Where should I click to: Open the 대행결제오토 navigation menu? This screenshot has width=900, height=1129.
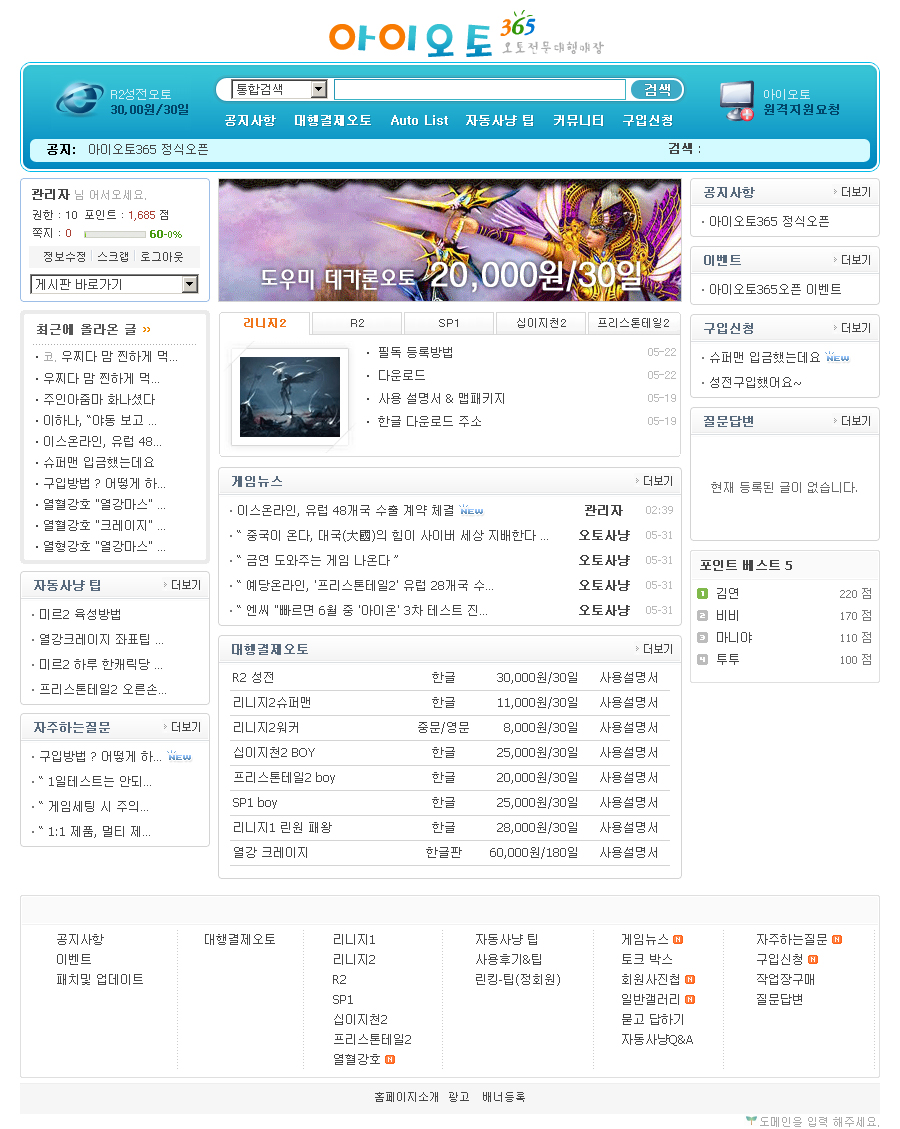pyautogui.click(x=333, y=120)
